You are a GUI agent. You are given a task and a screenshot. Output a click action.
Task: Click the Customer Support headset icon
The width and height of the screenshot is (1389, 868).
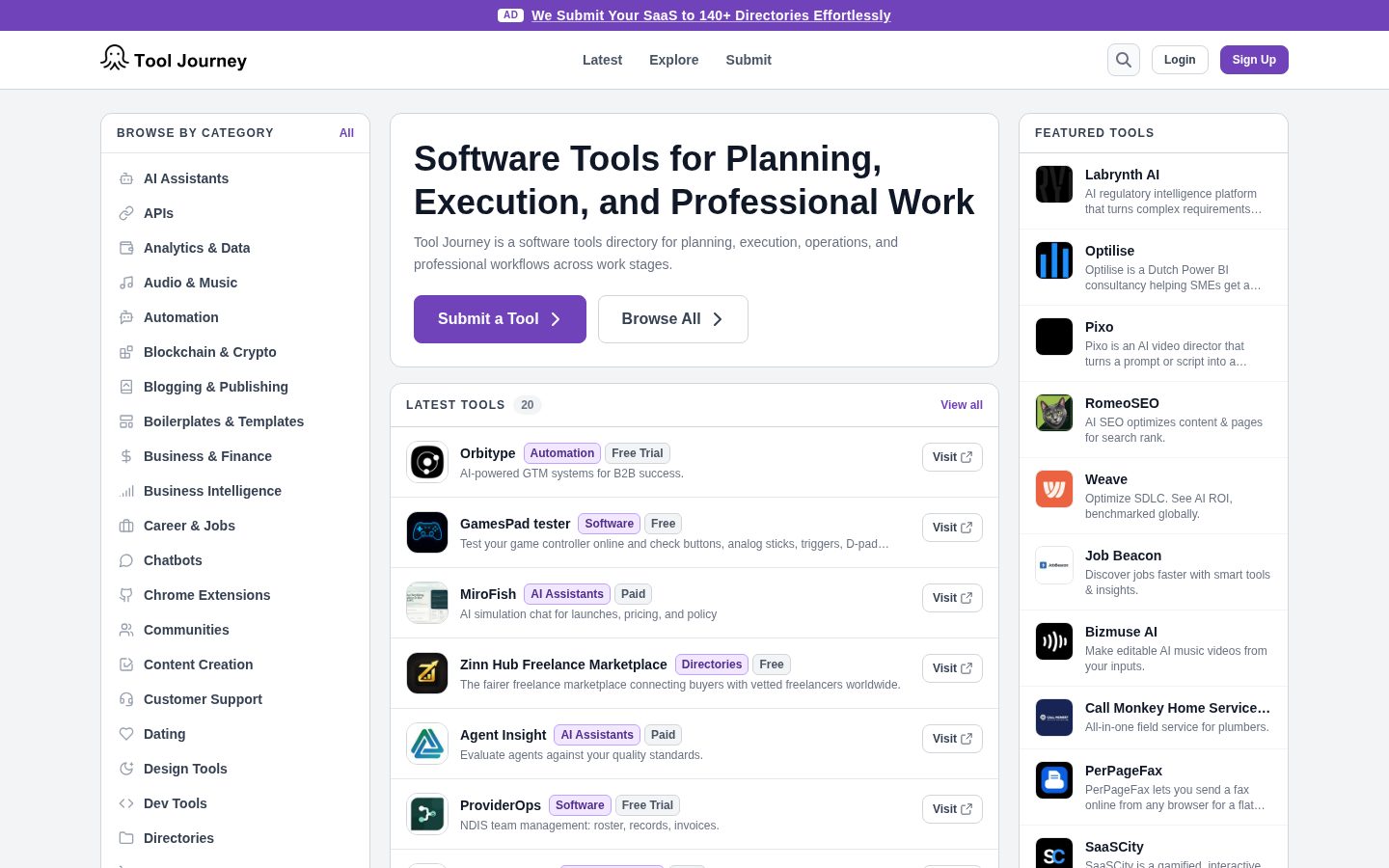[126, 699]
